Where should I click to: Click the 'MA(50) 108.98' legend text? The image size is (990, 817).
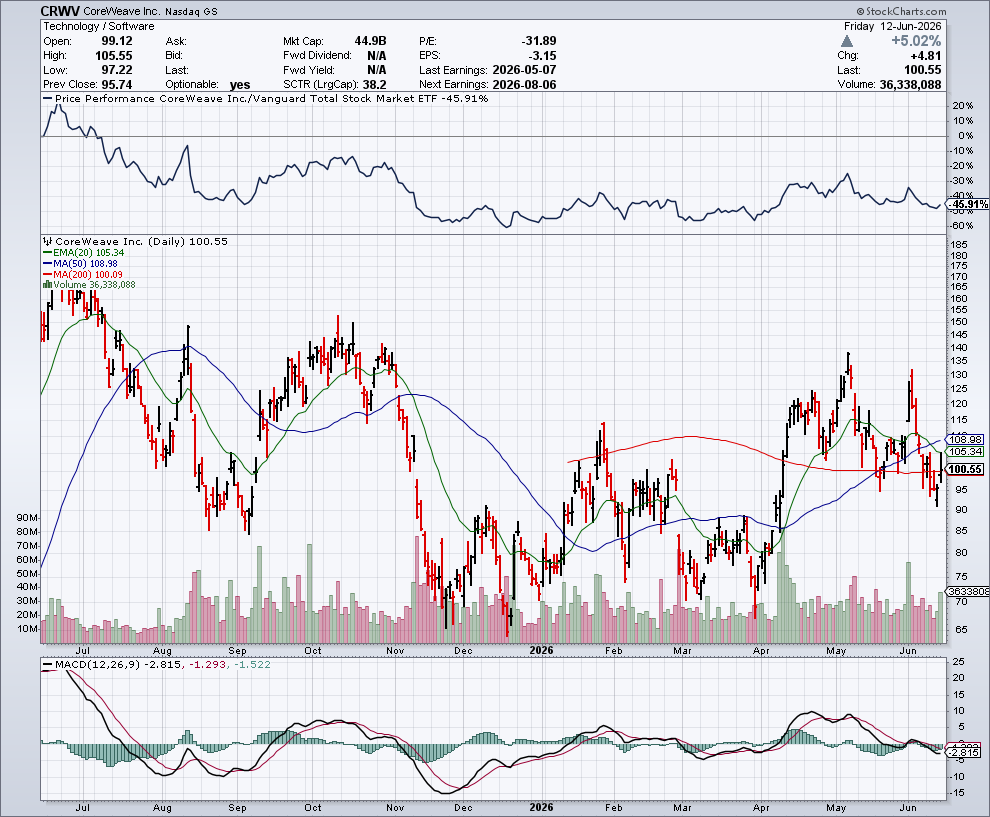[x=85, y=263]
